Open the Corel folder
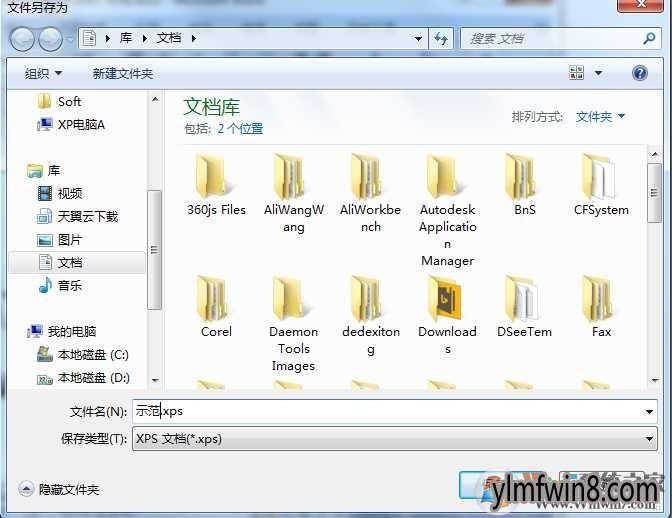672x518 pixels. tap(216, 307)
